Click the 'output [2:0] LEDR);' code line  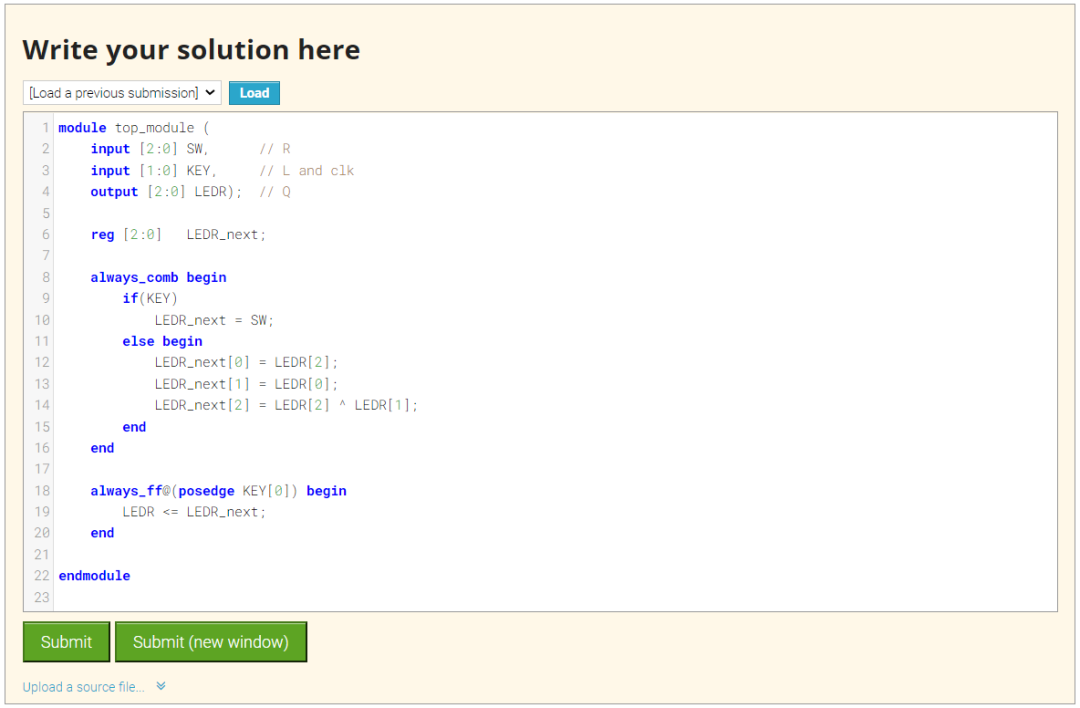point(166,191)
